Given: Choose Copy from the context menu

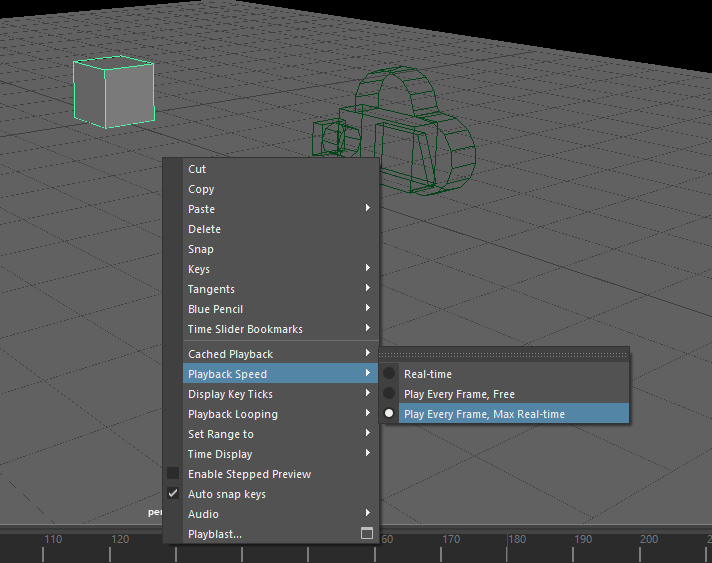Looking at the screenshot, I should pos(201,189).
